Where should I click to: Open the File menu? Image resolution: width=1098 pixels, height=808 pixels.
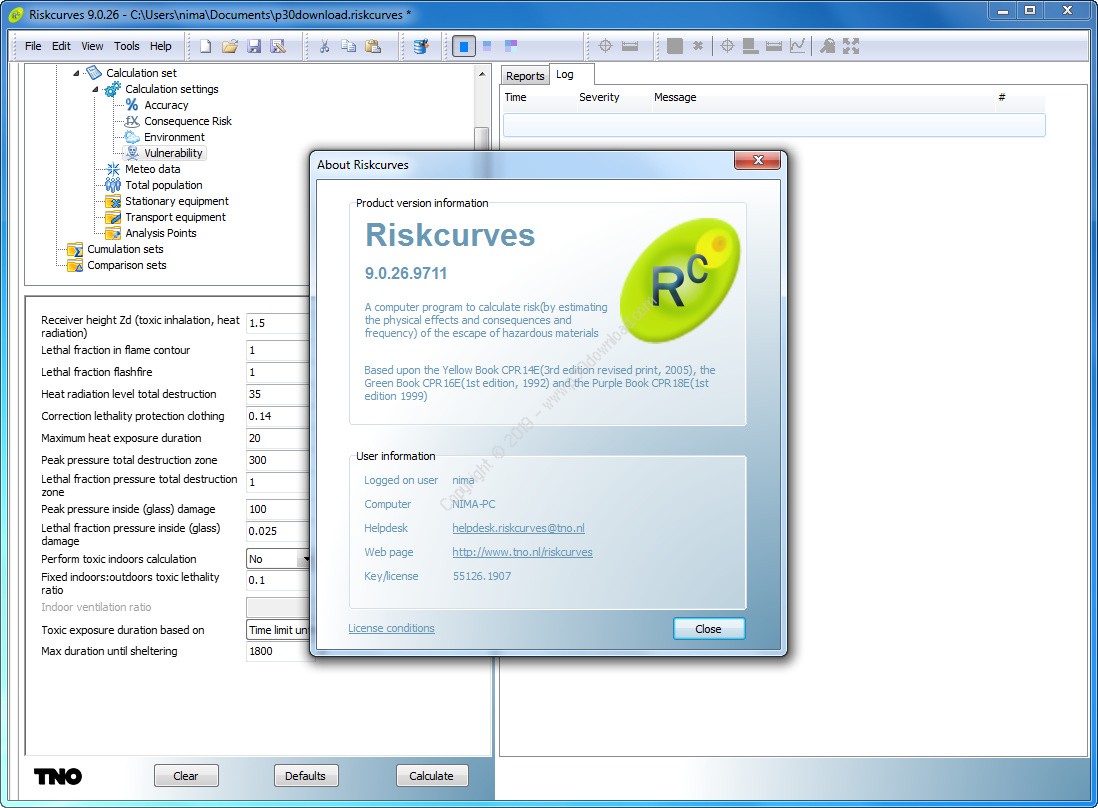tap(33, 46)
